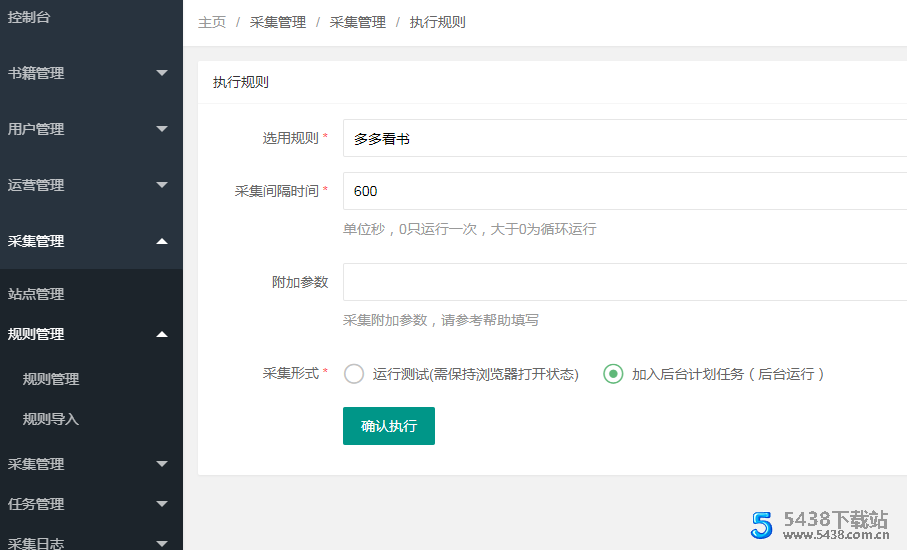Open 站点管理 in the sidebar
907x550 pixels.
[x=36, y=294]
